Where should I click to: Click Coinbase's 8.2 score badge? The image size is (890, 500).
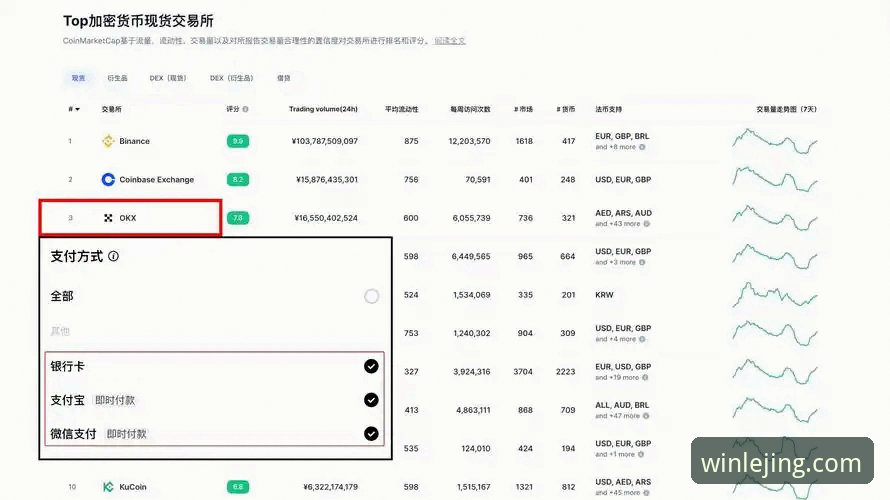[238, 179]
